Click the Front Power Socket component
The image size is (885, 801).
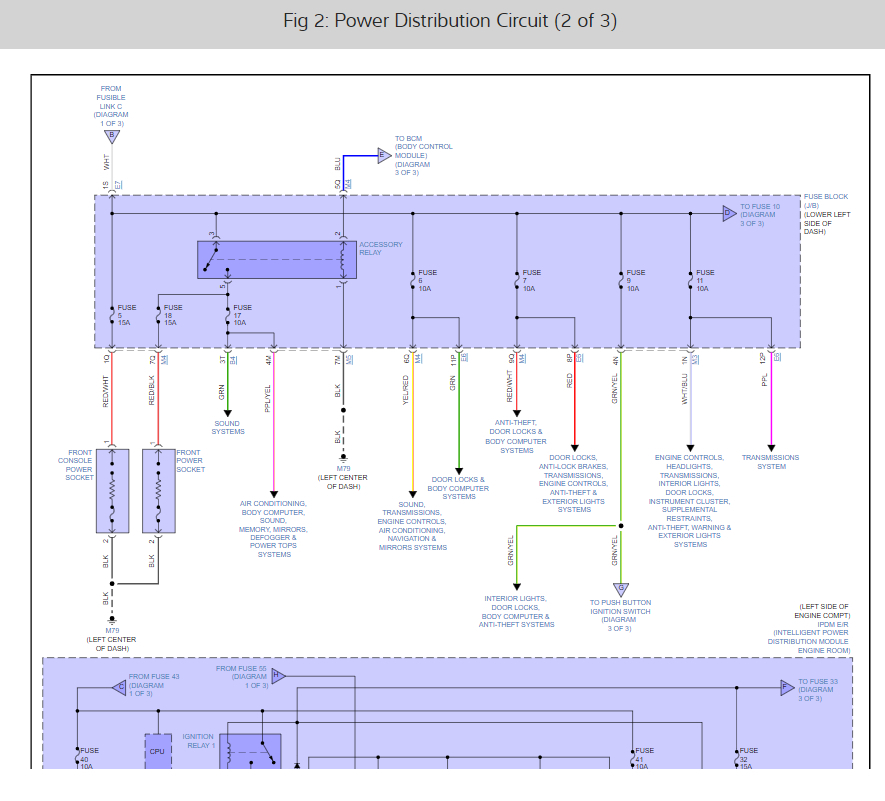tap(158, 490)
